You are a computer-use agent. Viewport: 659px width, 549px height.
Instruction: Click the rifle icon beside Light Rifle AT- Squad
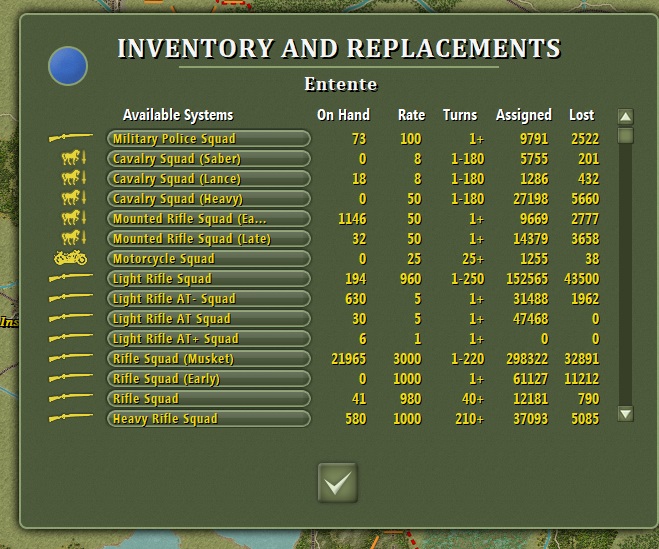(x=71, y=298)
